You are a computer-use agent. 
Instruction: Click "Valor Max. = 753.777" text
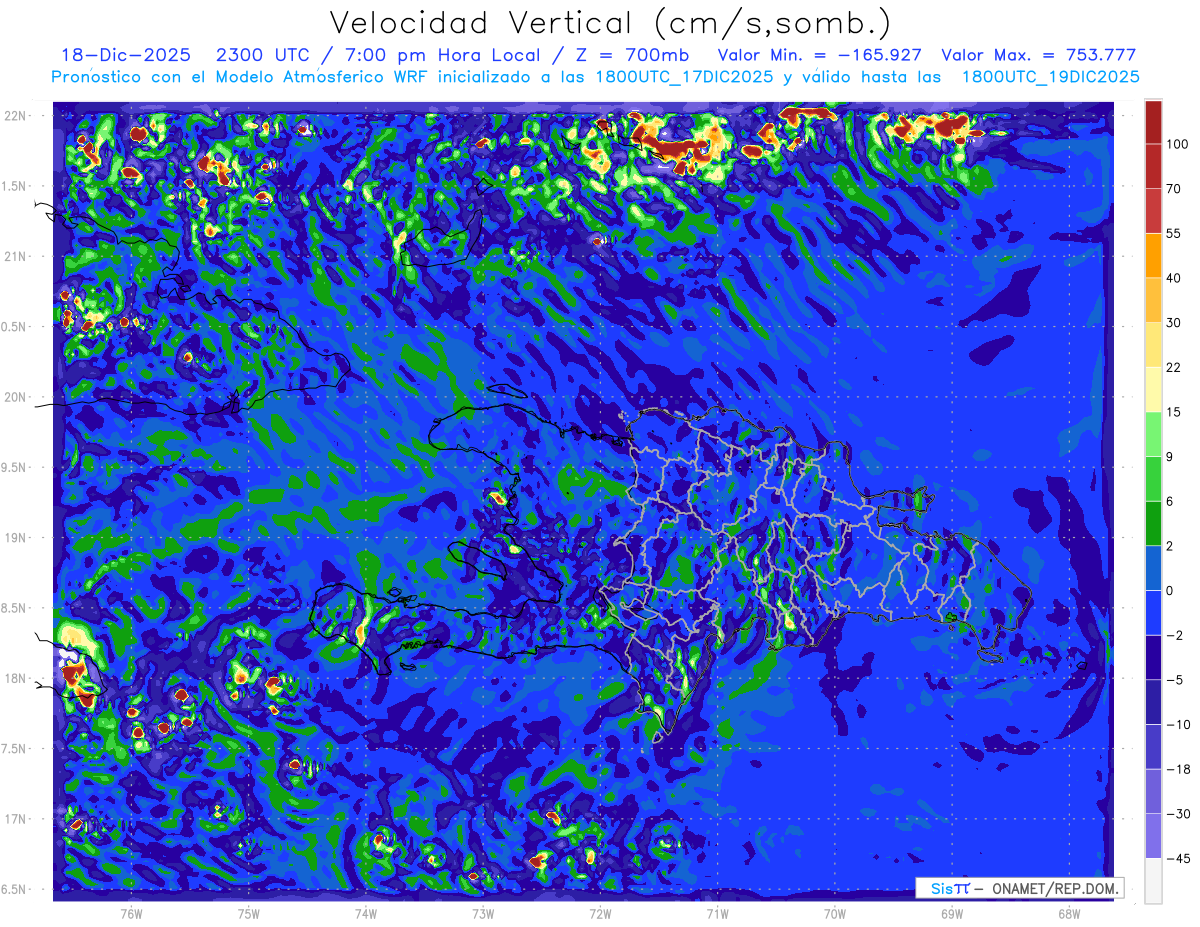click(1038, 55)
